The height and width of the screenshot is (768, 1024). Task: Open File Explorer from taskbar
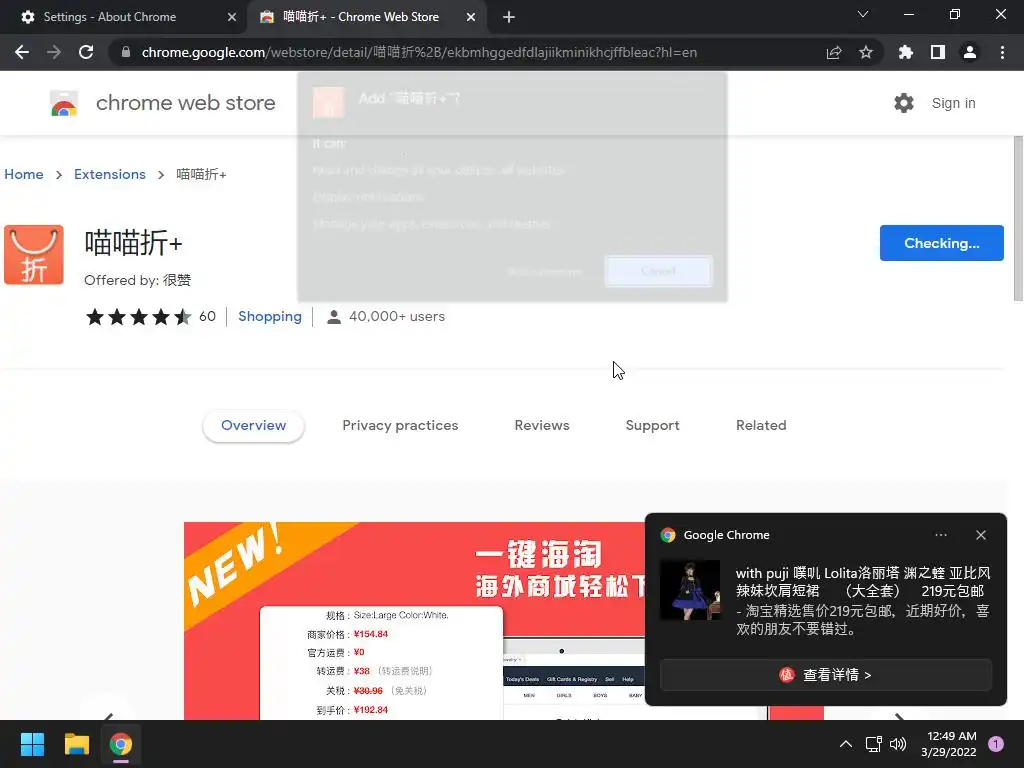[x=76, y=744]
